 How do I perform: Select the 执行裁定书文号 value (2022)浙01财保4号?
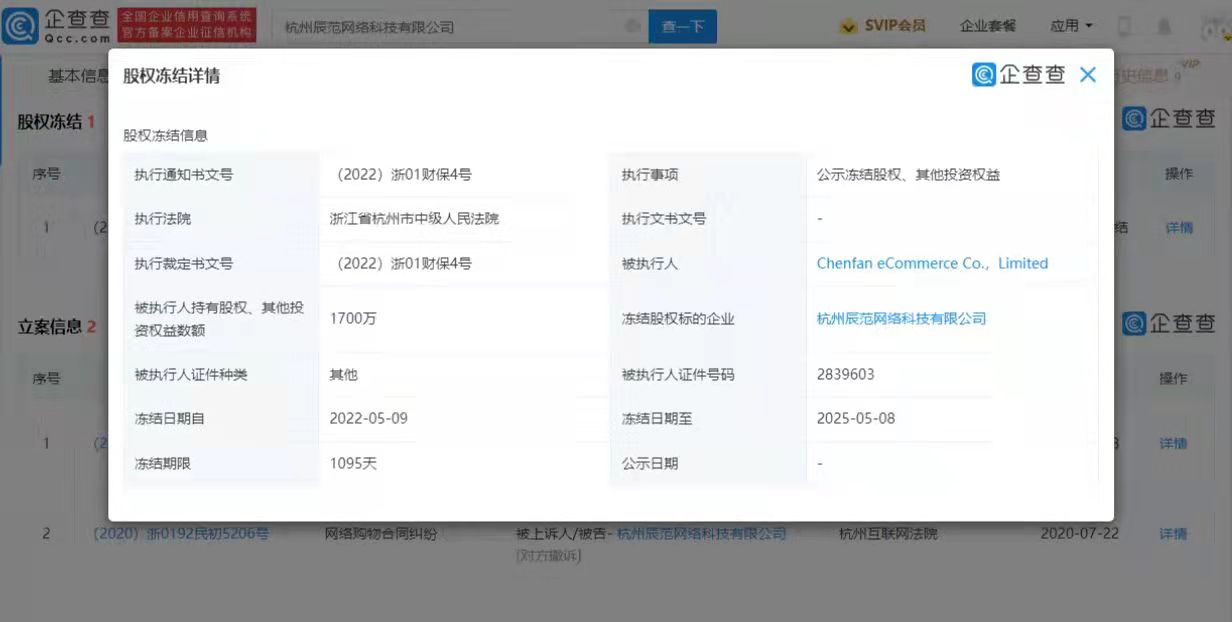[400, 263]
